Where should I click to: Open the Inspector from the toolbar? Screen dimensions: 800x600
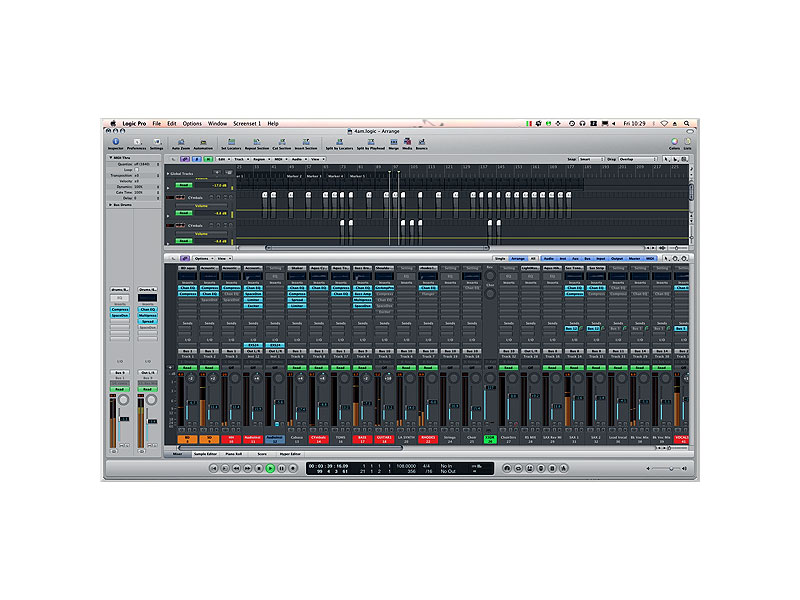115,143
